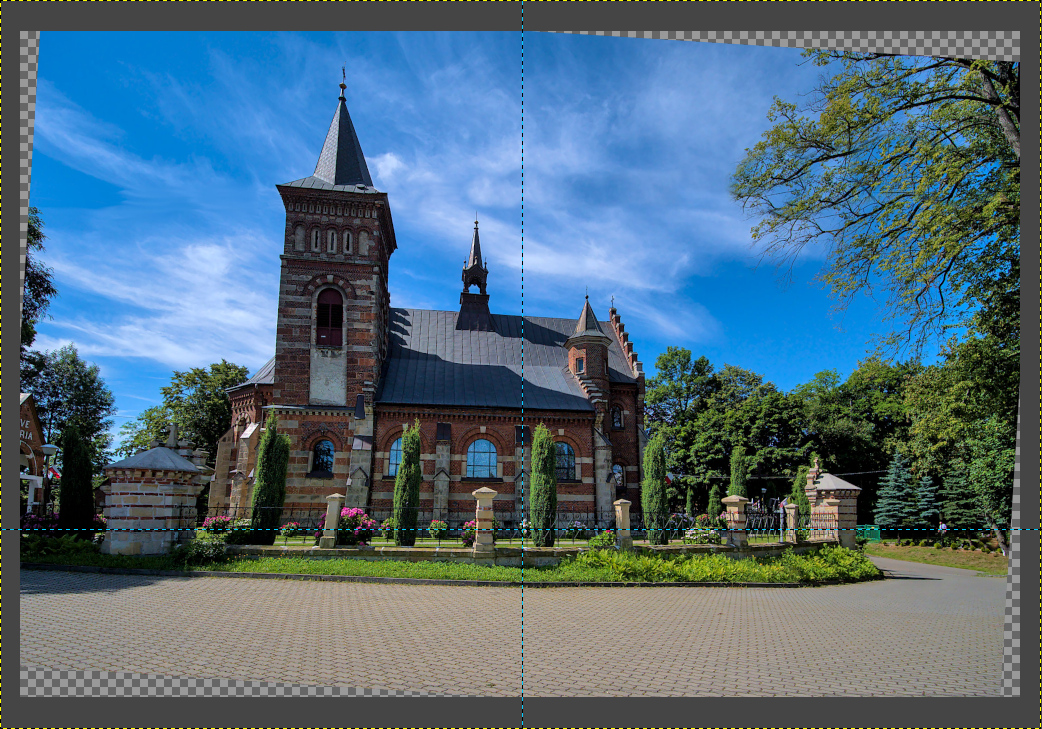Screen dimensions: 1042x729
Task: Click the transparent checkerboard area at top left
Action: [29, 100]
